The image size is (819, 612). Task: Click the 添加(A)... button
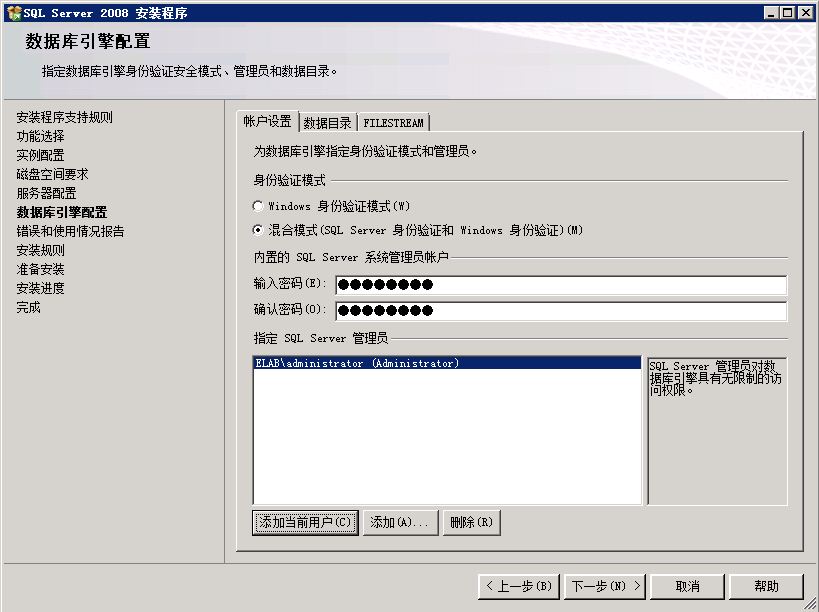coord(399,523)
